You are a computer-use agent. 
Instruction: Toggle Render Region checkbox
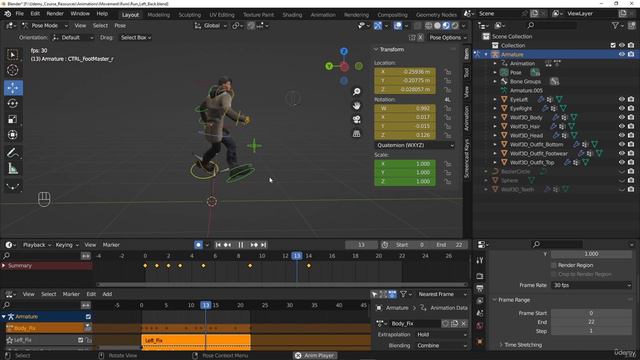click(554, 265)
